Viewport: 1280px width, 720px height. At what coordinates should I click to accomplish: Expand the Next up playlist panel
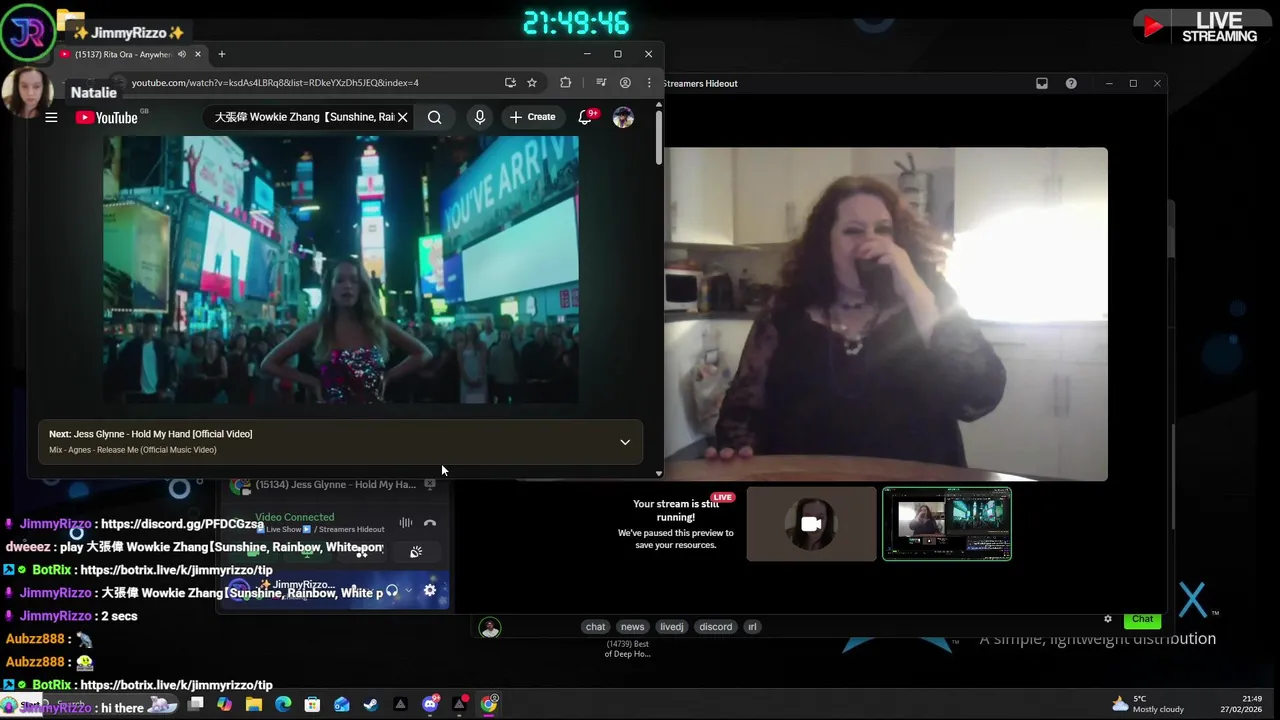click(625, 442)
